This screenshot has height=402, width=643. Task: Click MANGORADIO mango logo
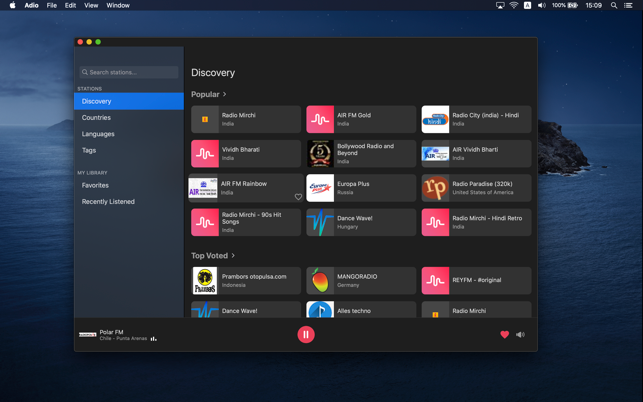(x=320, y=281)
